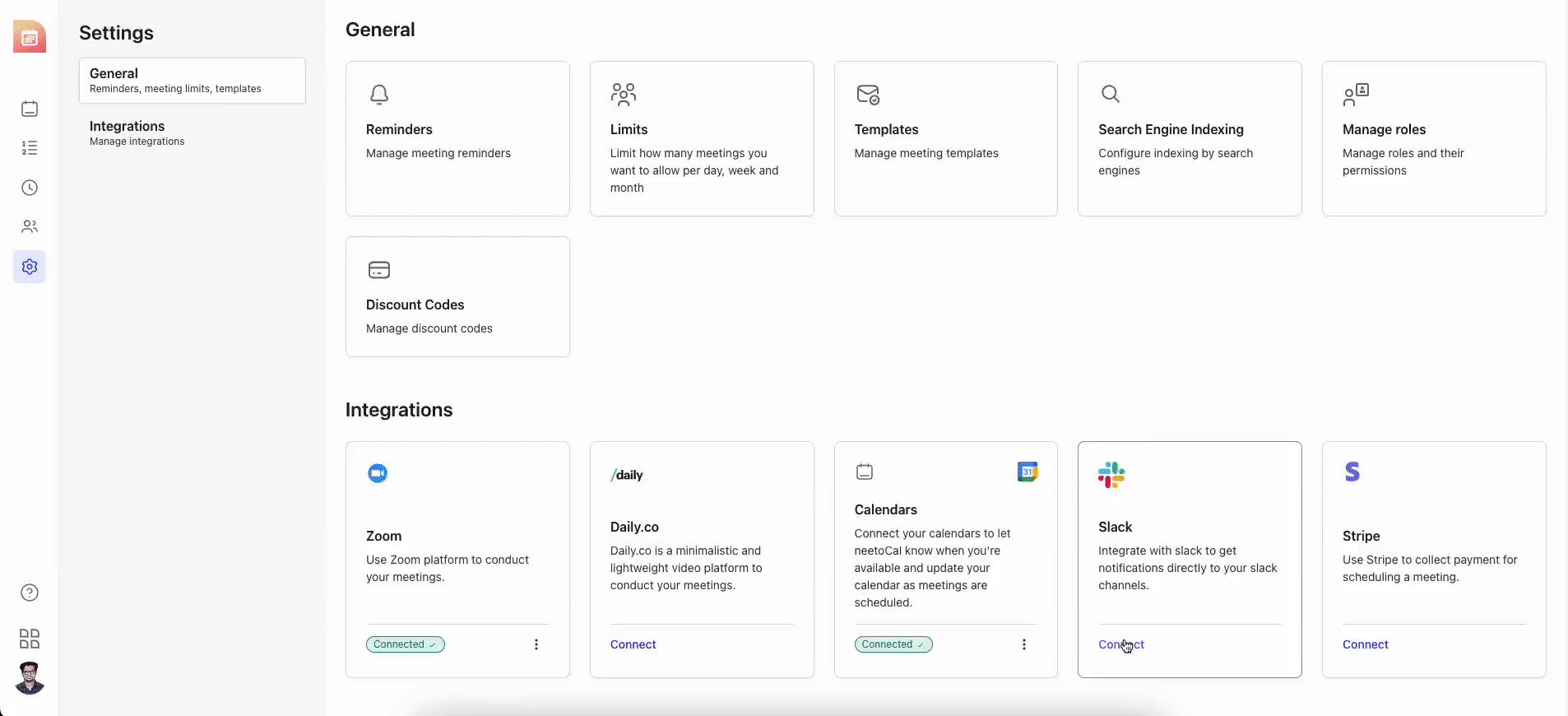Viewport: 1568px width, 716px height.
Task: Expand the Zoom Connected status badge
Action: pyautogui.click(x=406, y=644)
